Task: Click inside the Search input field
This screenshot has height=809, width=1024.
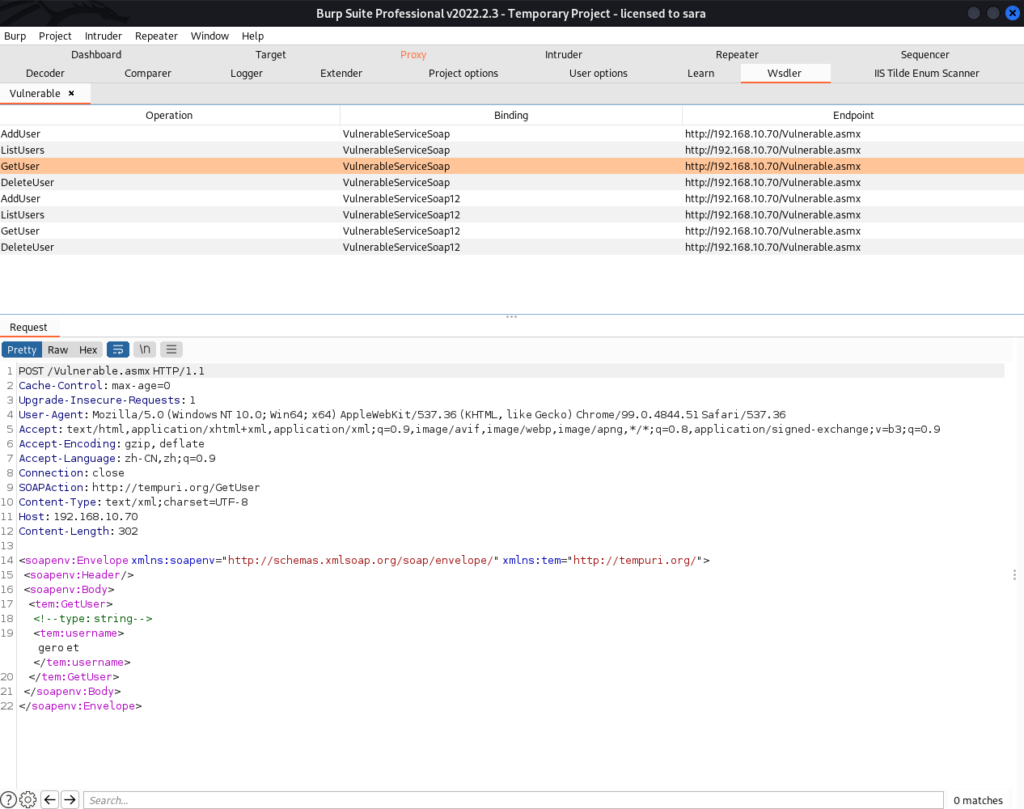Action: point(513,800)
